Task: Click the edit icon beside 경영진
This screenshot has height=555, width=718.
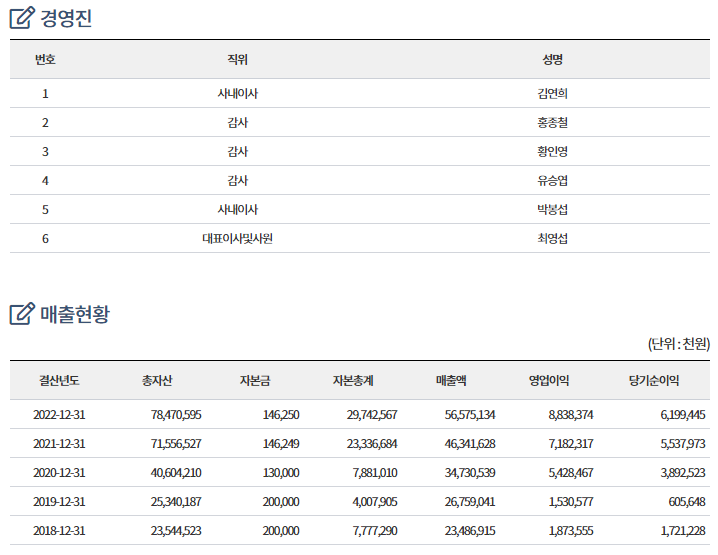Action: click(22, 18)
